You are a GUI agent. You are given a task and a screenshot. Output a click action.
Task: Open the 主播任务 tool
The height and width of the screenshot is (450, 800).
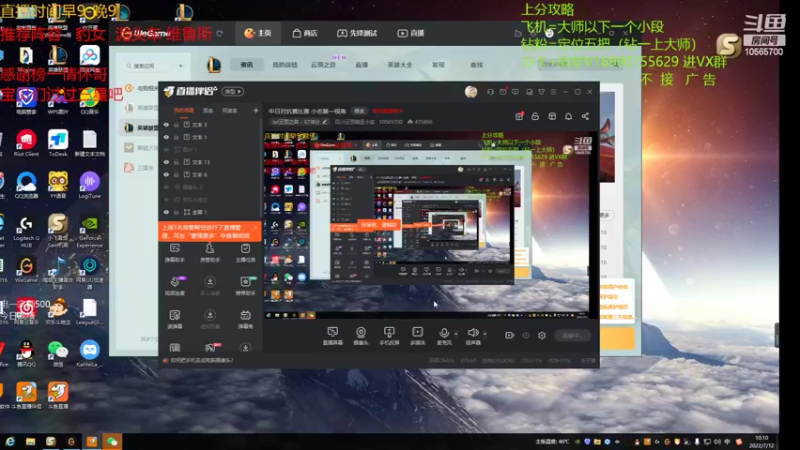tap(245, 253)
